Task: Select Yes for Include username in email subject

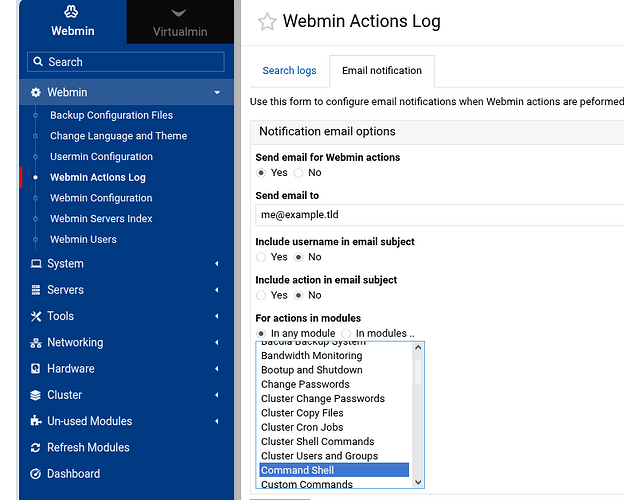Action: [x=262, y=257]
